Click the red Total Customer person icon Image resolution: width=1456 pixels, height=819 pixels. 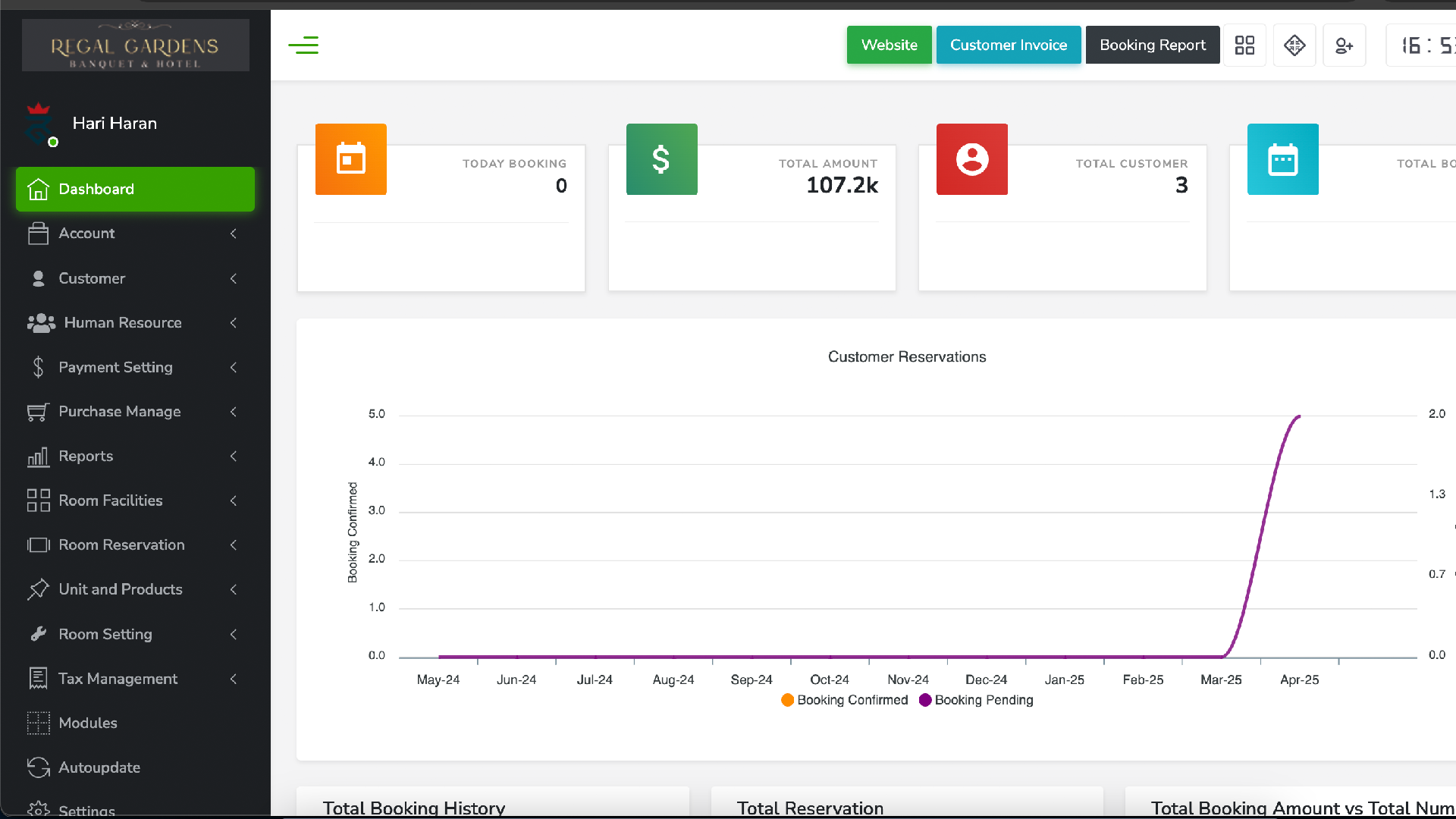(972, 159)
